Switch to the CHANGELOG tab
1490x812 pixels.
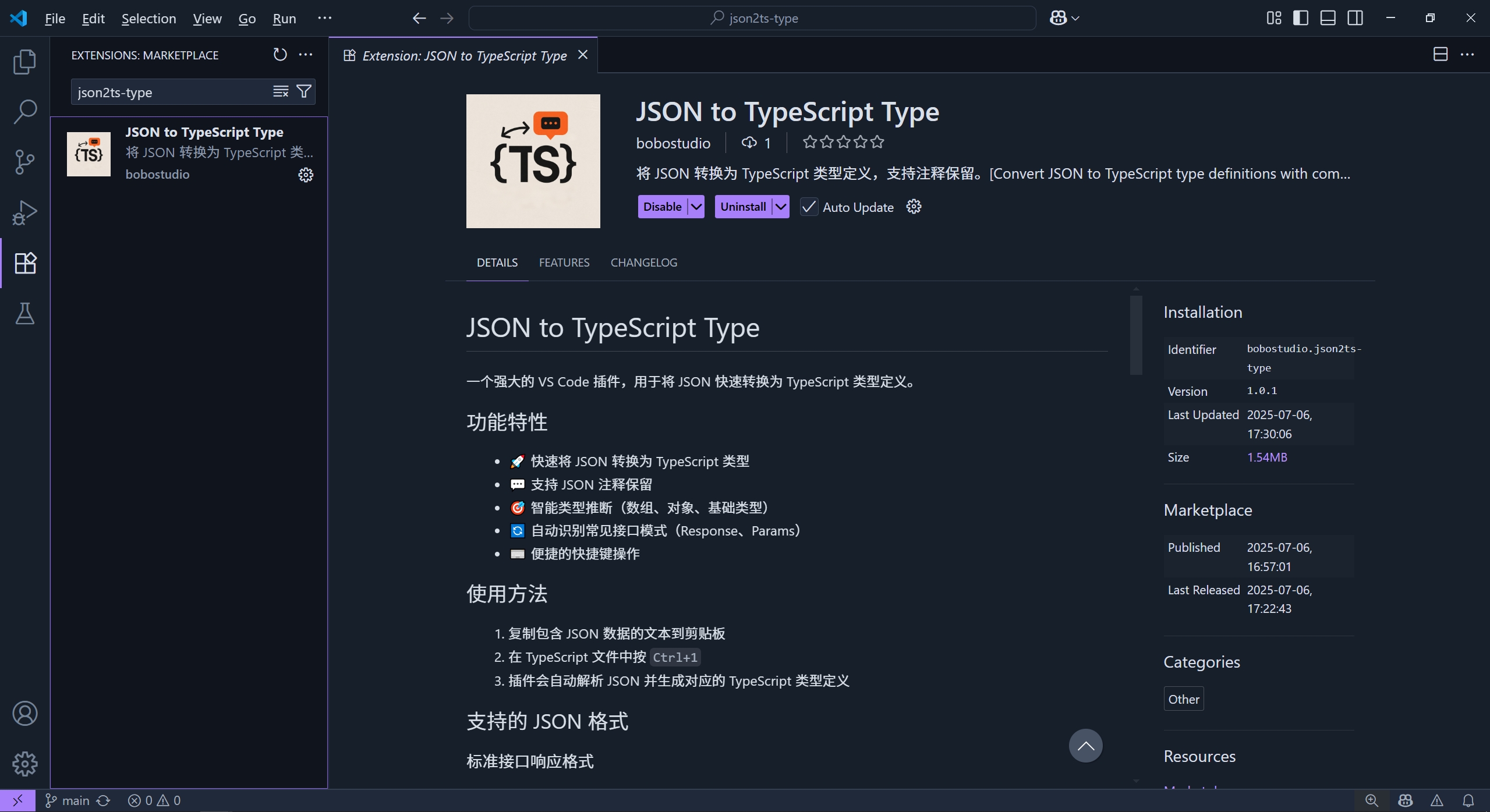(643, 263)
